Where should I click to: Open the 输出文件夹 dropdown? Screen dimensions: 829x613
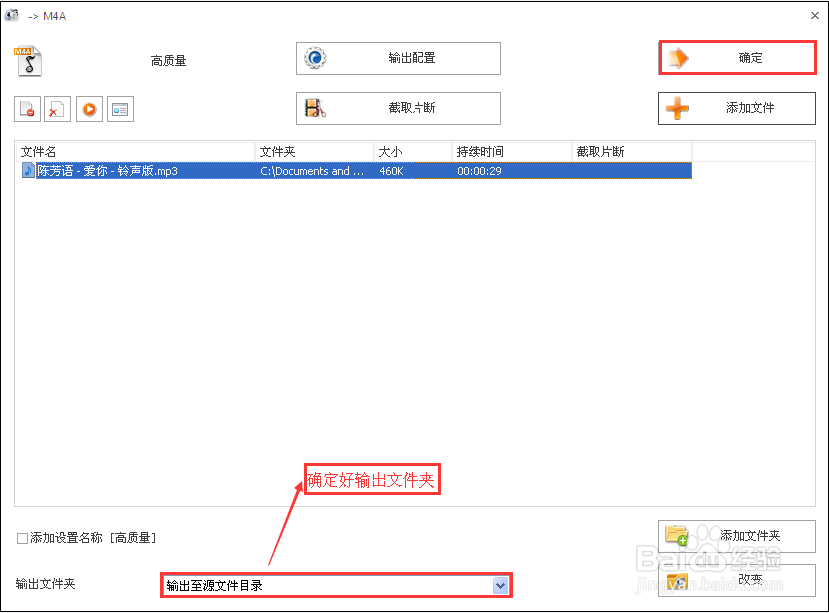336,584
